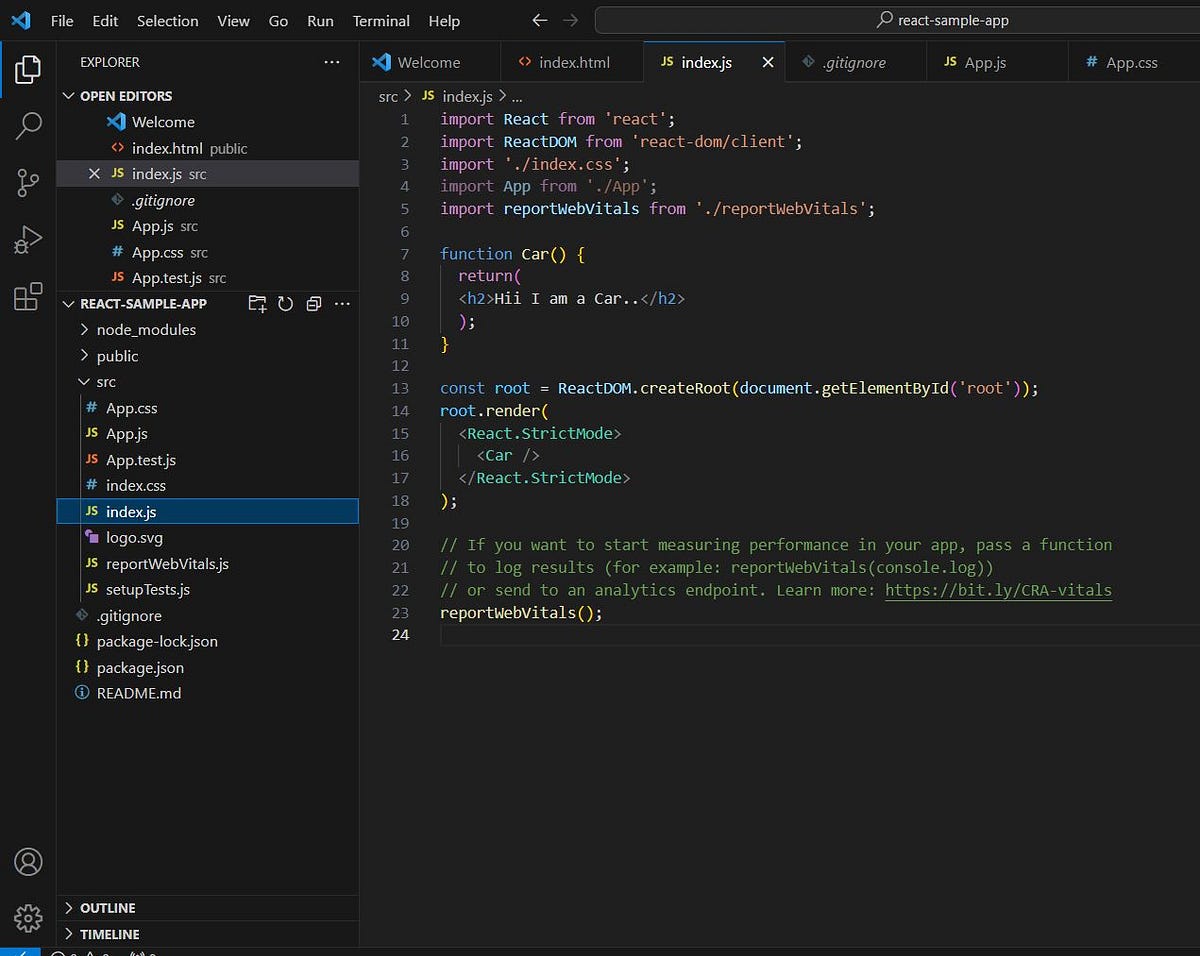Close the index.js editor tab

point(768,62)
